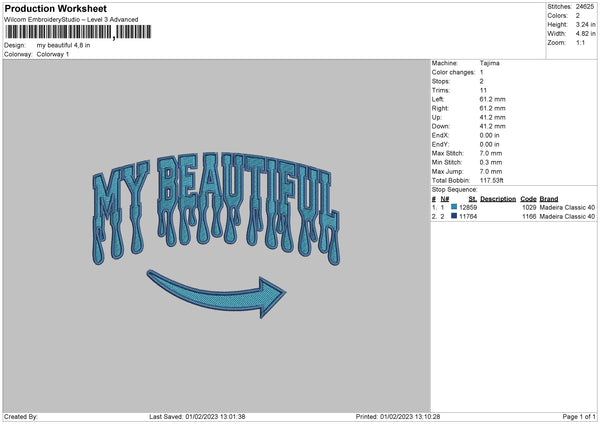
Task: Click the Wilcom EmbroideryStudio subtitle text
Action: 71,20
